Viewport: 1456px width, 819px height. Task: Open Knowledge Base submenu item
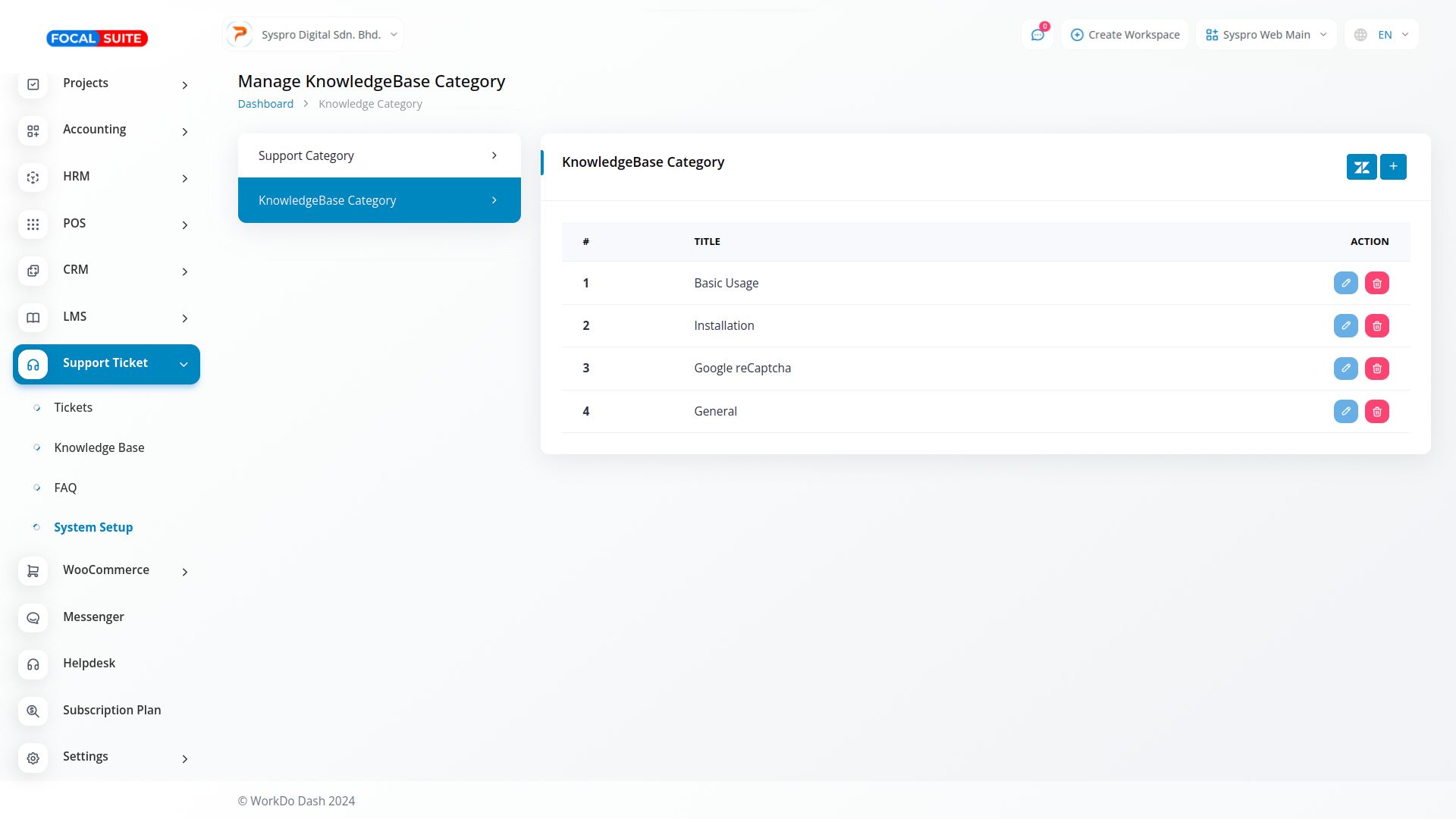coord(99,448)
